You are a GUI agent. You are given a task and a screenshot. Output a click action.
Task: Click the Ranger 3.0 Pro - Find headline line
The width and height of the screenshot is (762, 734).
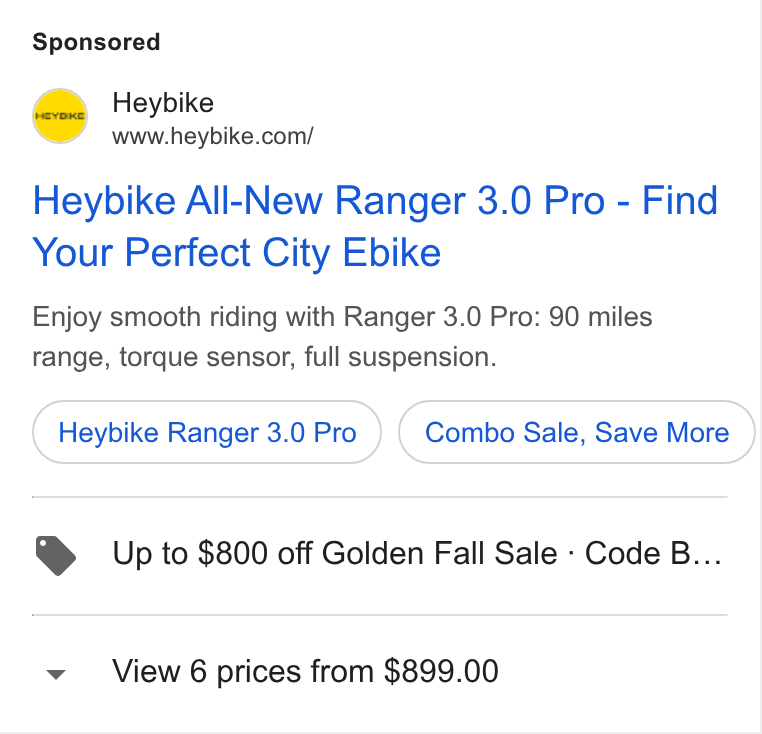click(526, 201)
